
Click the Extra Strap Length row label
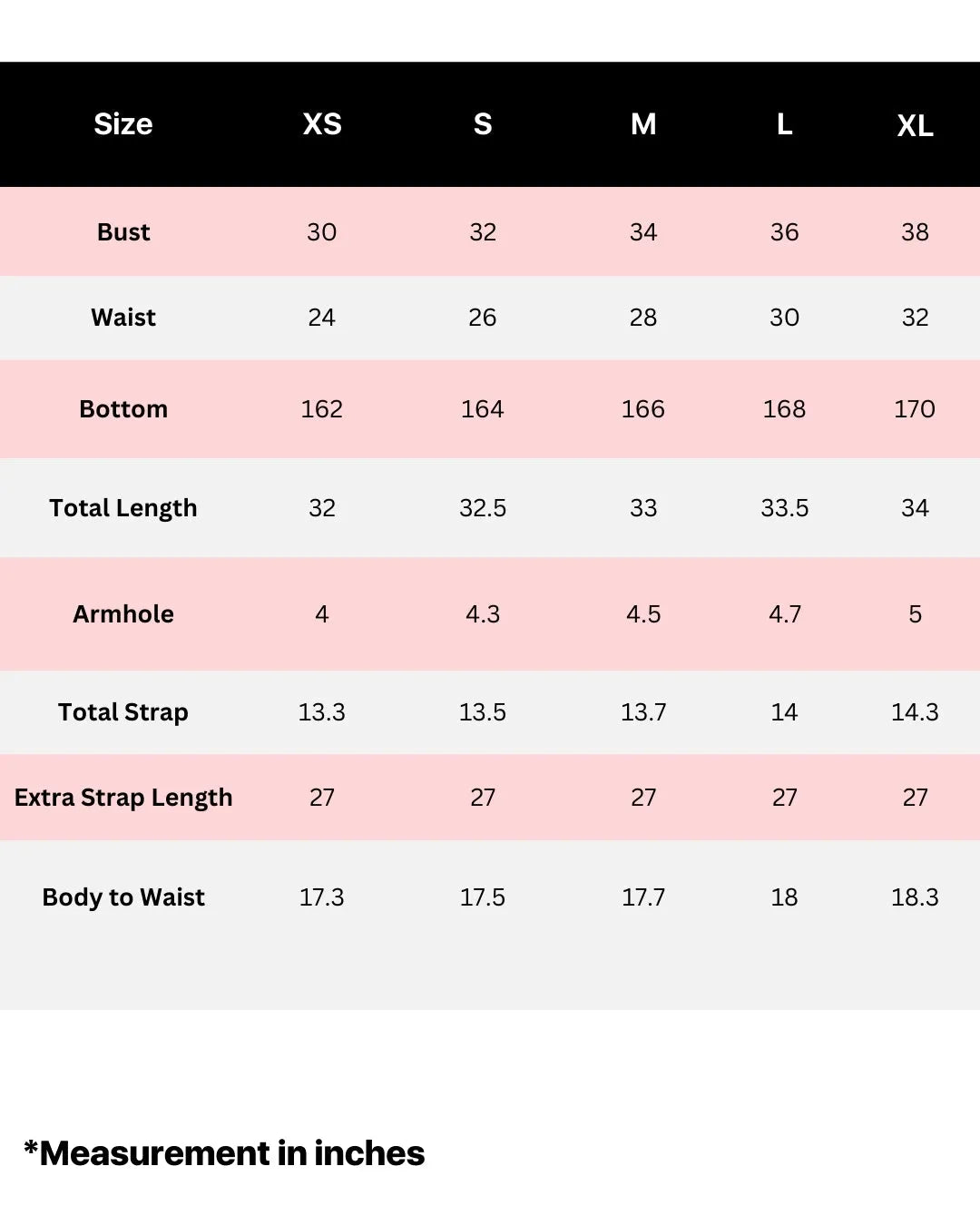(x=123, y=798)
